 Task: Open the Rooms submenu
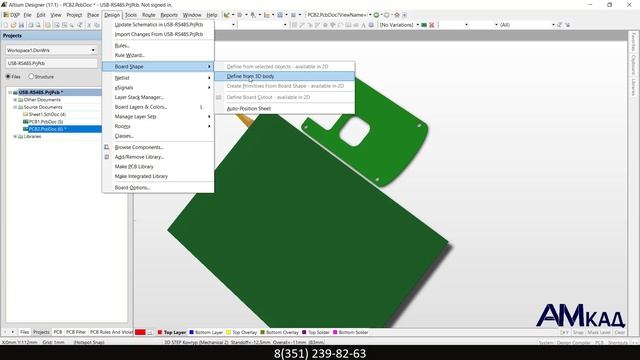point(158,126)
